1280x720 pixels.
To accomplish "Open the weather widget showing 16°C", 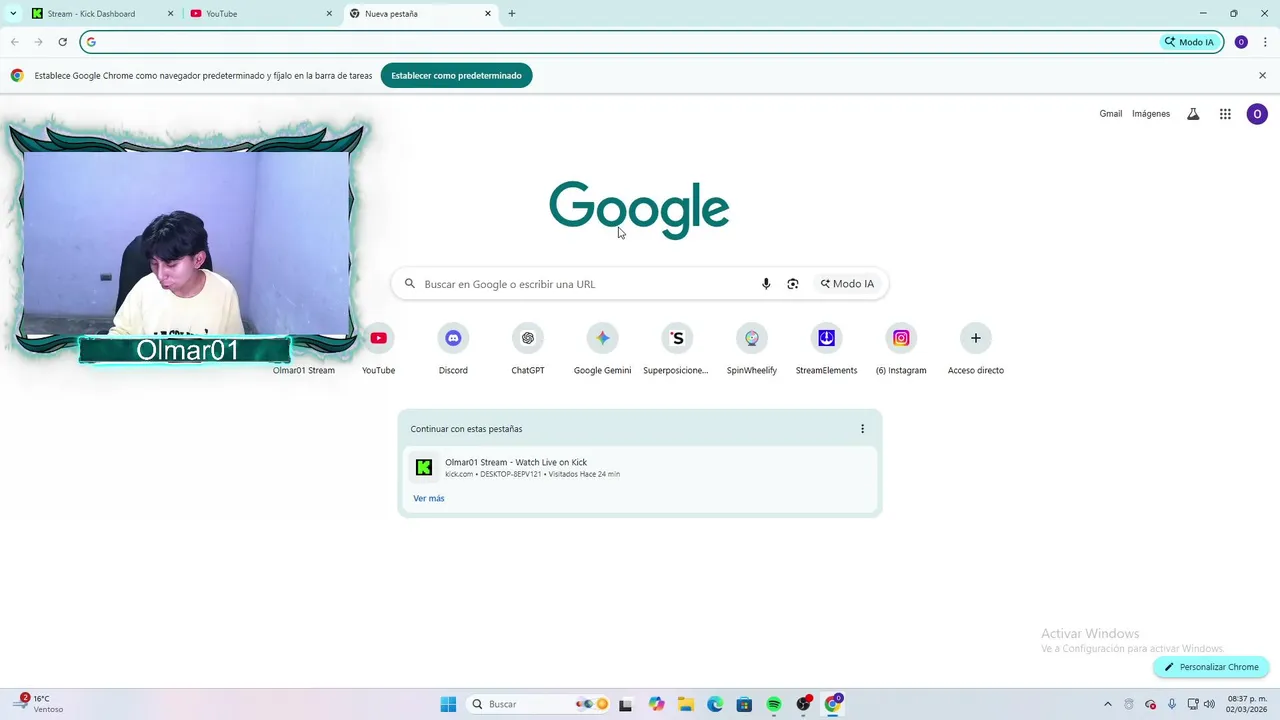I will (x=40, y=704).
